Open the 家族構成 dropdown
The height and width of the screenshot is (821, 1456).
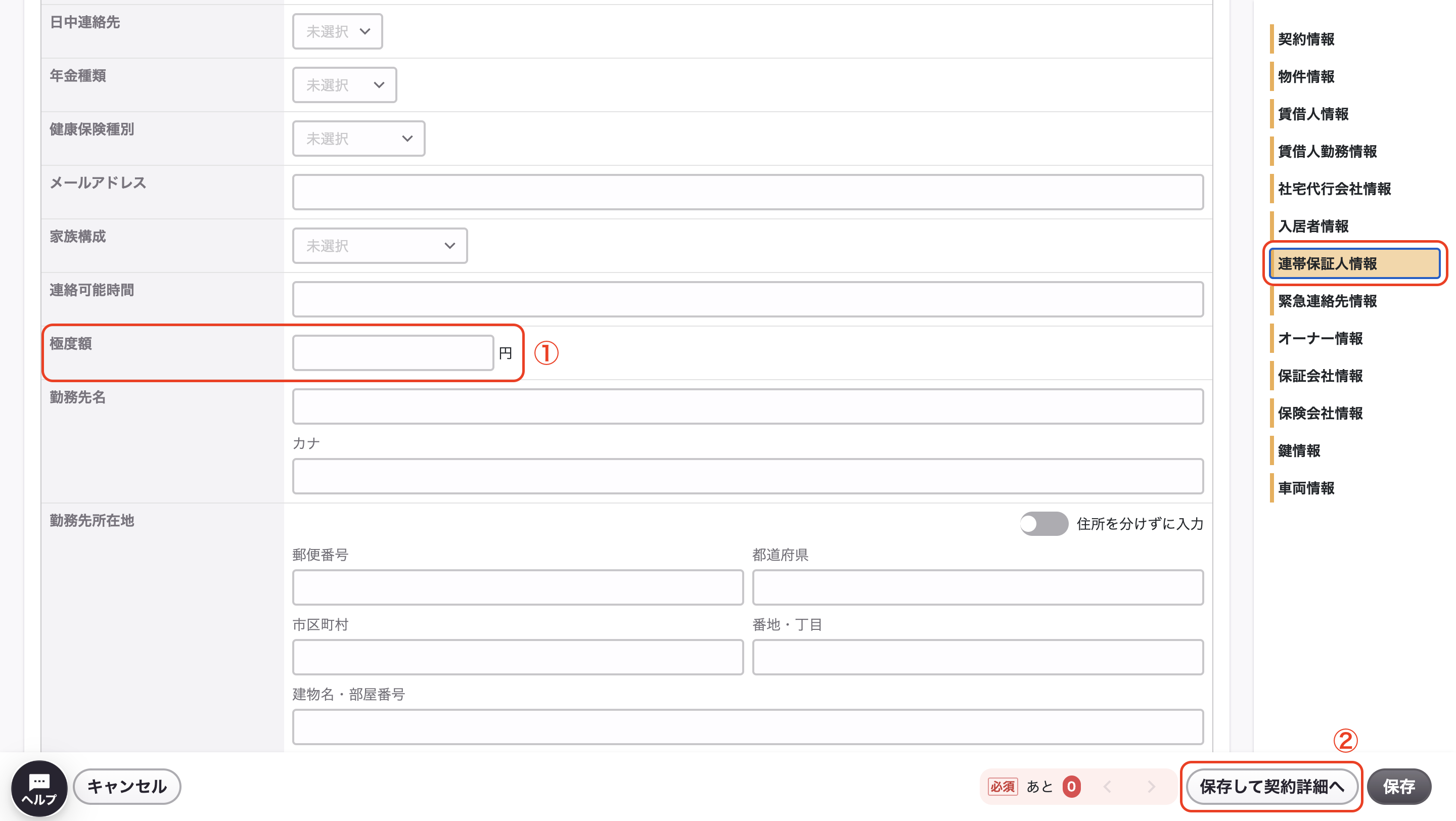[380, 246]
